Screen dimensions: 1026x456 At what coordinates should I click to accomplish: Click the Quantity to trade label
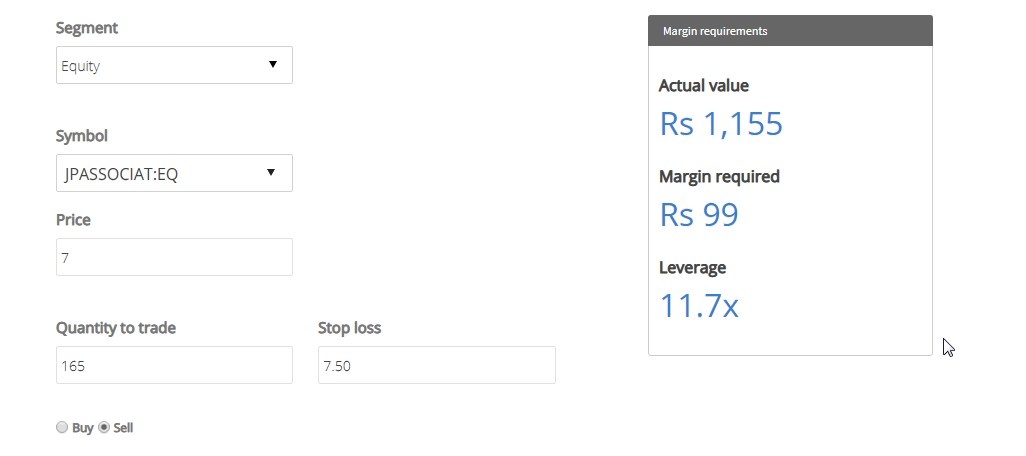tap(116, 328)
